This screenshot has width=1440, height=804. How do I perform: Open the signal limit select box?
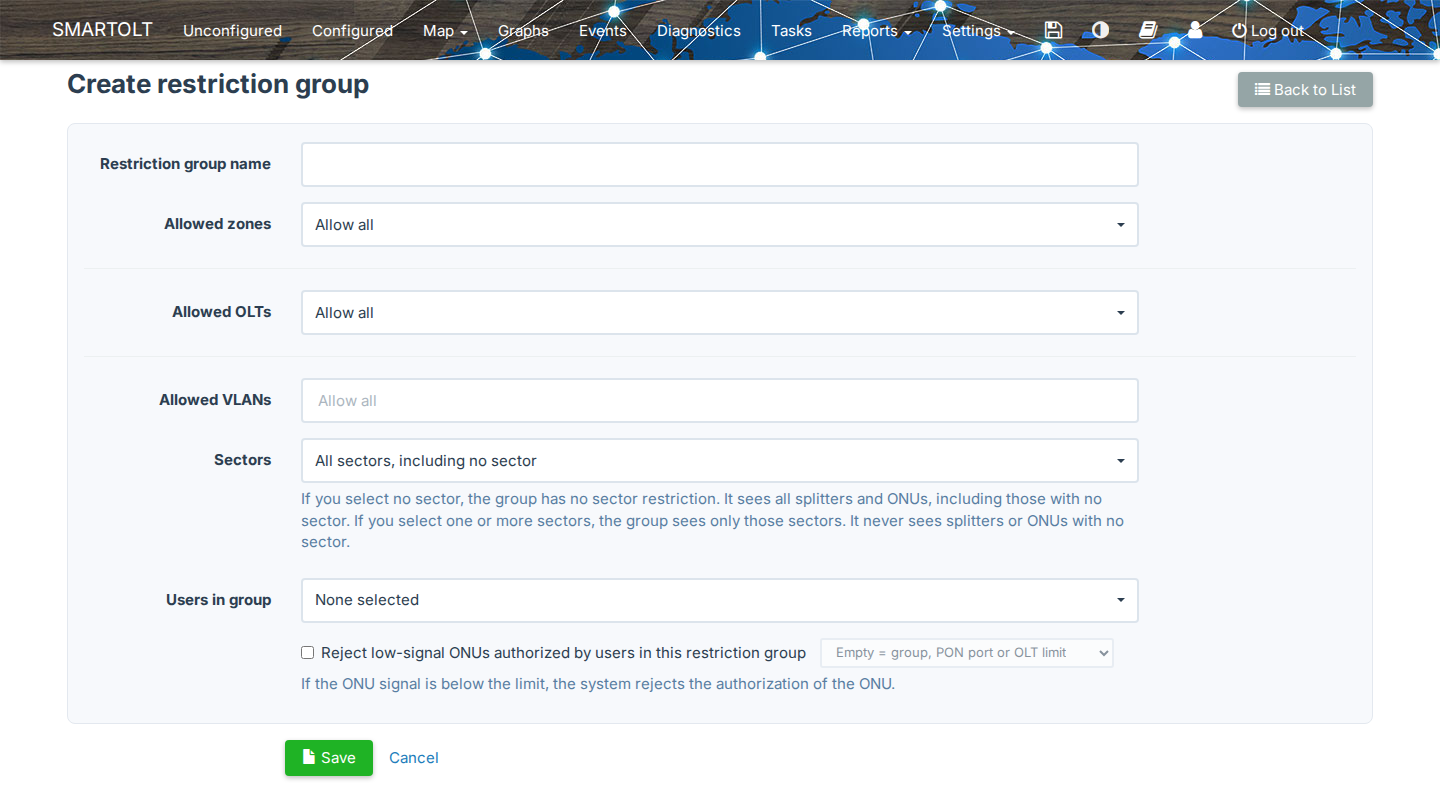(967, 653)
